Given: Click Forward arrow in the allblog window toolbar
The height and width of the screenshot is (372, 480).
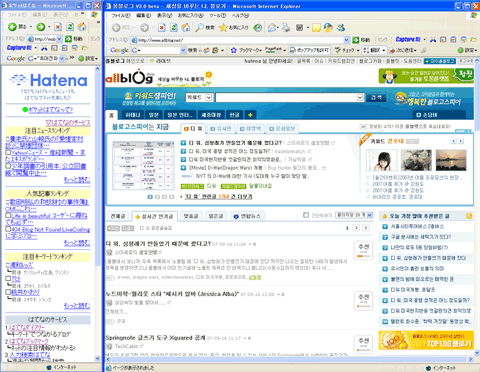Looking at the screenshot, I should click(x=145, y=28).
